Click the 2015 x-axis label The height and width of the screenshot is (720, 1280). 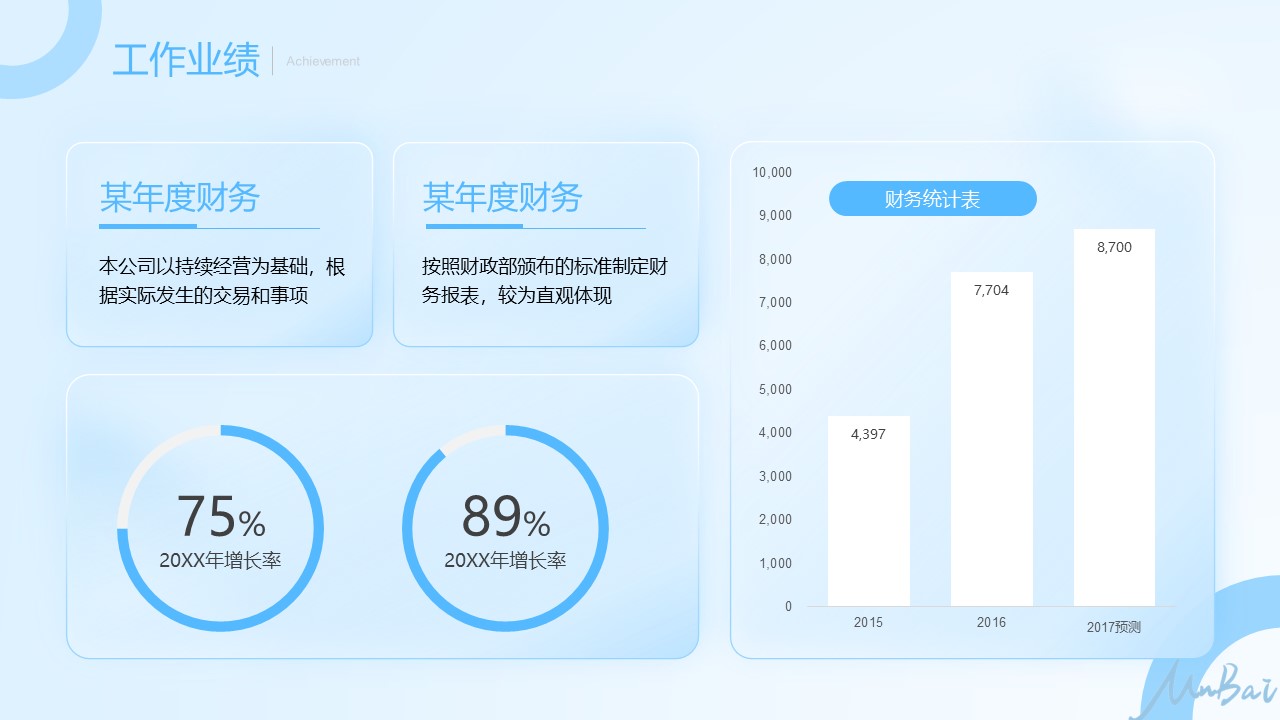point(868,622)
